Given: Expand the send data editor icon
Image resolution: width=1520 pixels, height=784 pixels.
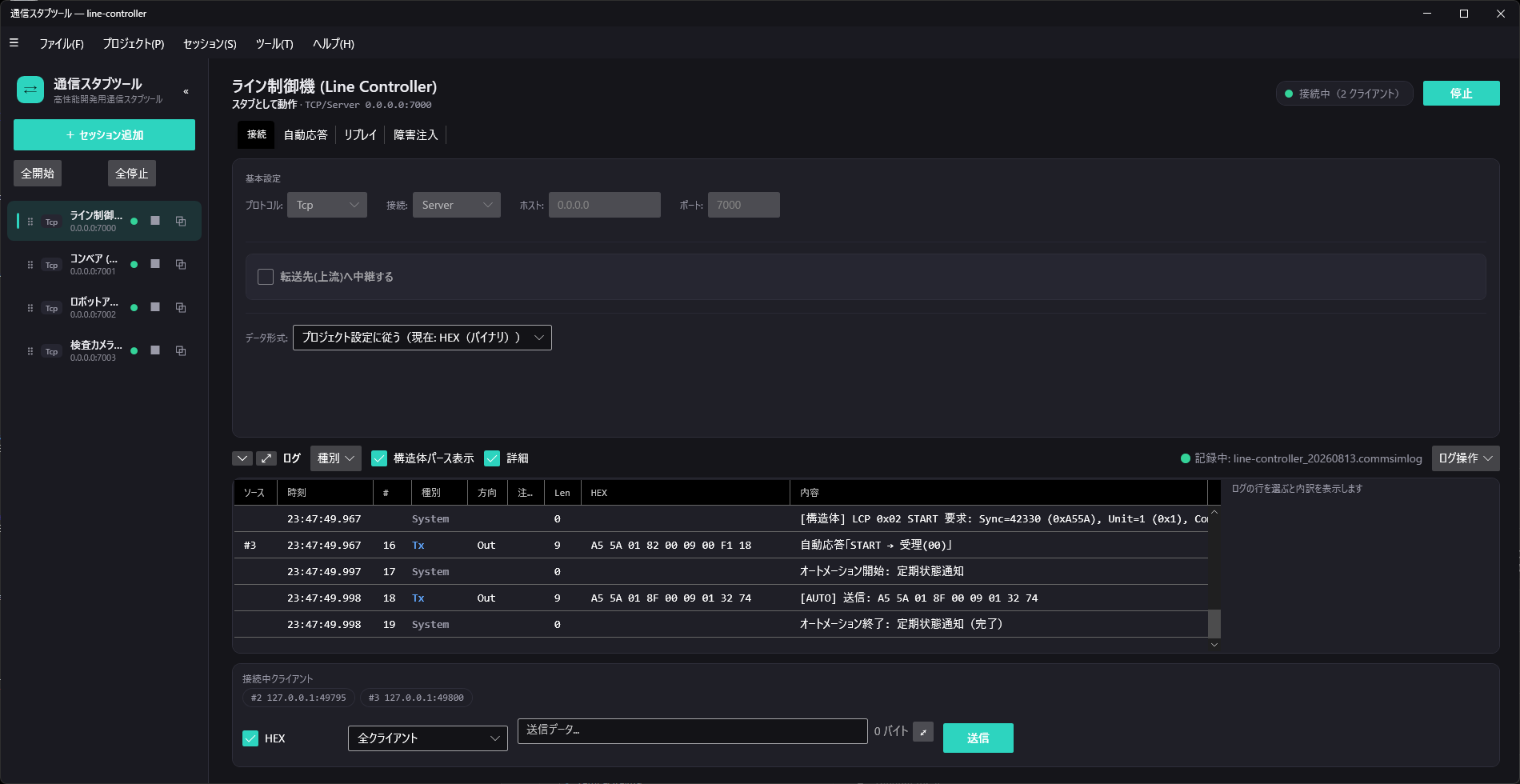Looking at the screenshot, I should [x=923, y=732].
